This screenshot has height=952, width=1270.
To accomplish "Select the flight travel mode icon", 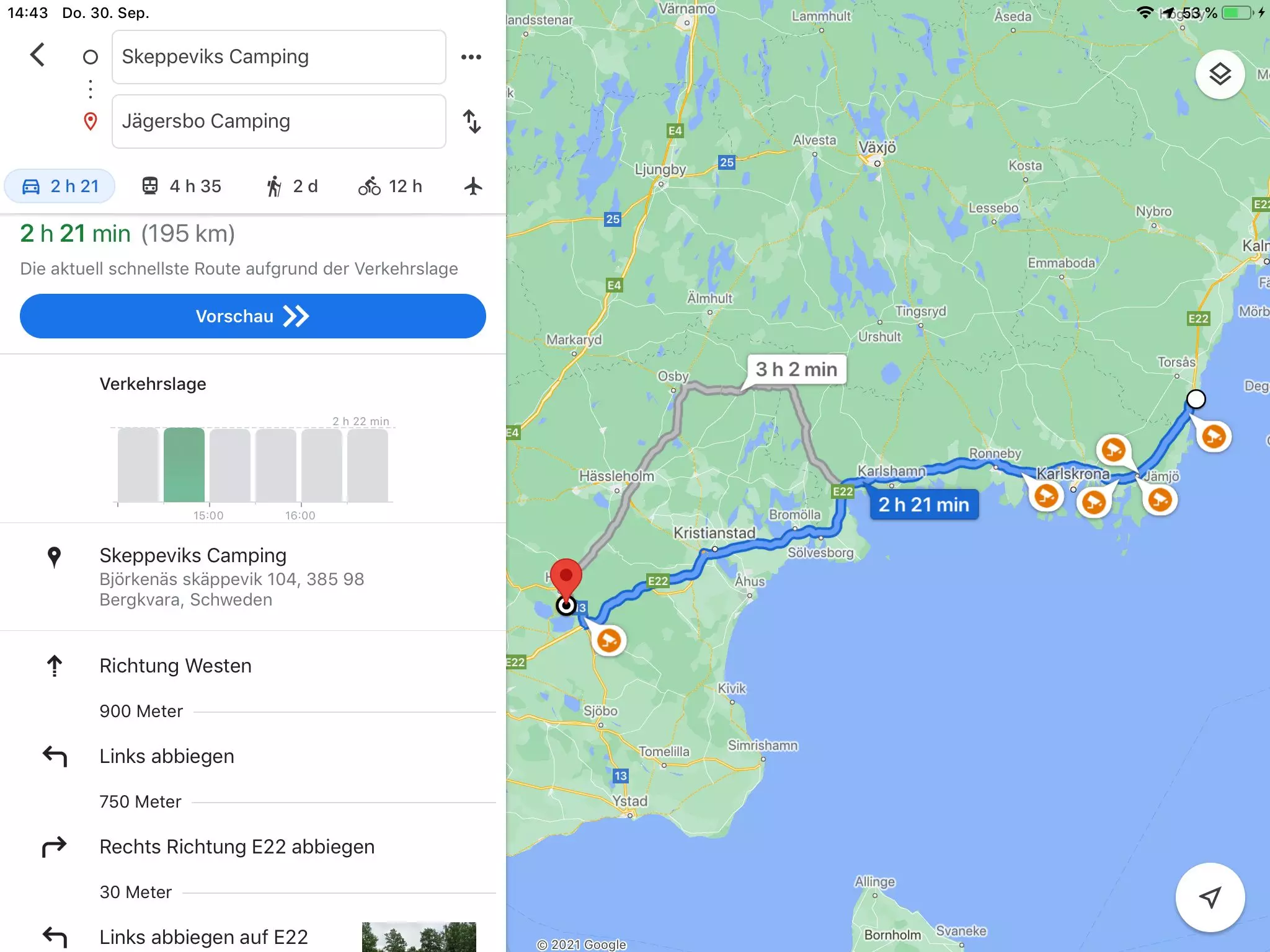I will (473, 186).
